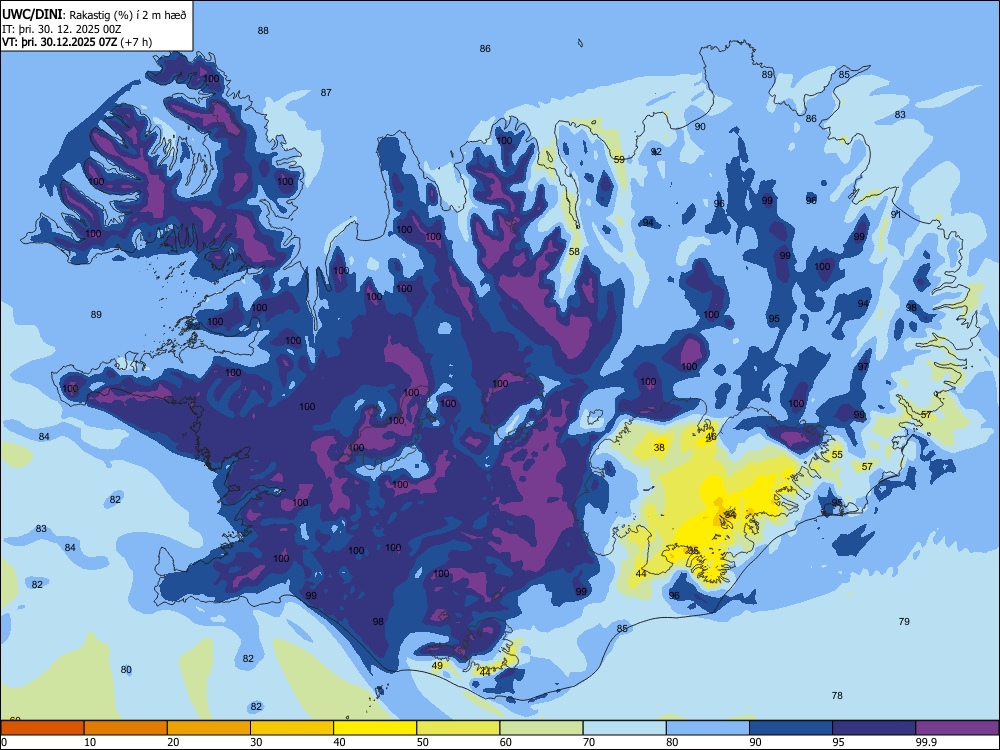The image size is (1000, 750).
Task: Click the pale yellow 50–60 legend swatch
Action: tap(458, 728)
